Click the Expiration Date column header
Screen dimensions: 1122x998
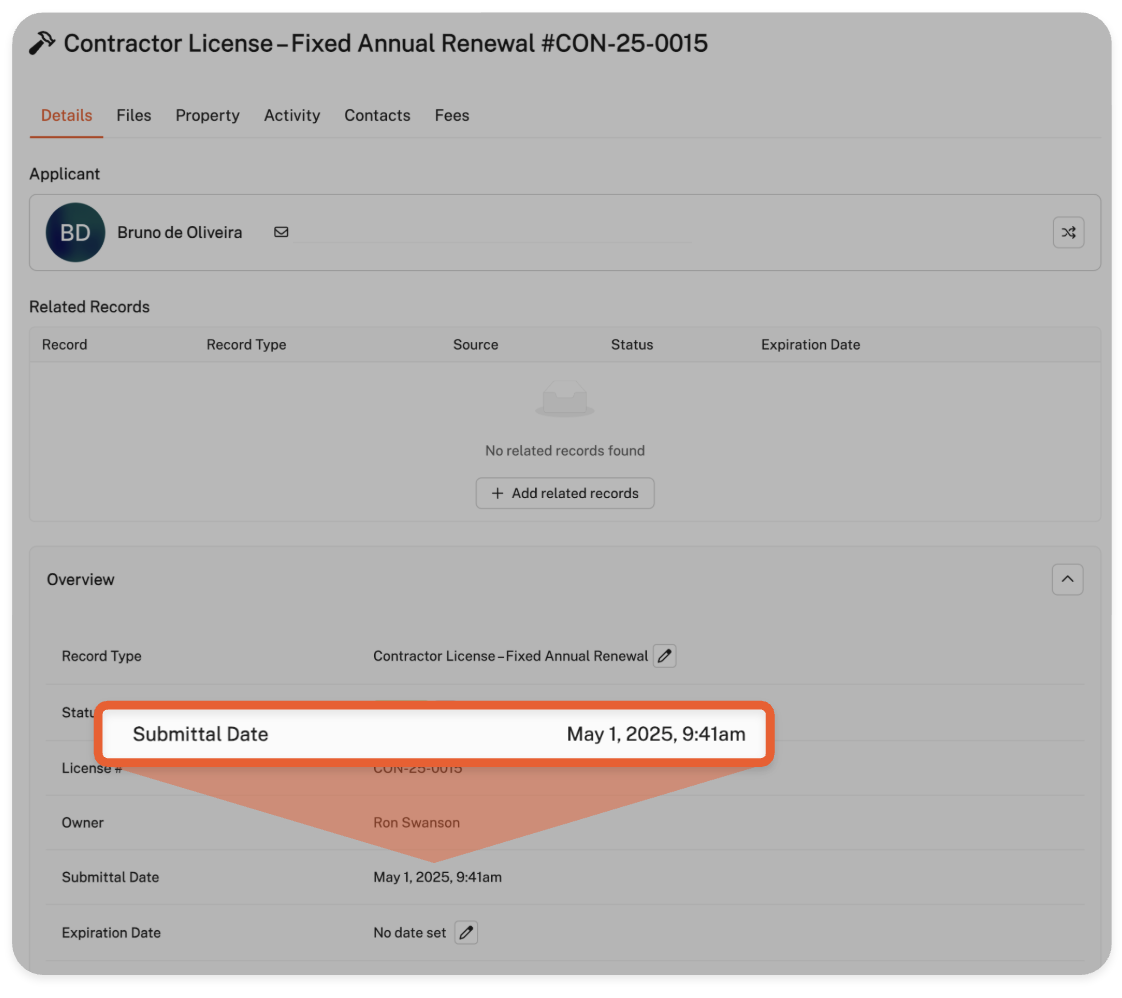pyautogui.click(x=810, y=345)
